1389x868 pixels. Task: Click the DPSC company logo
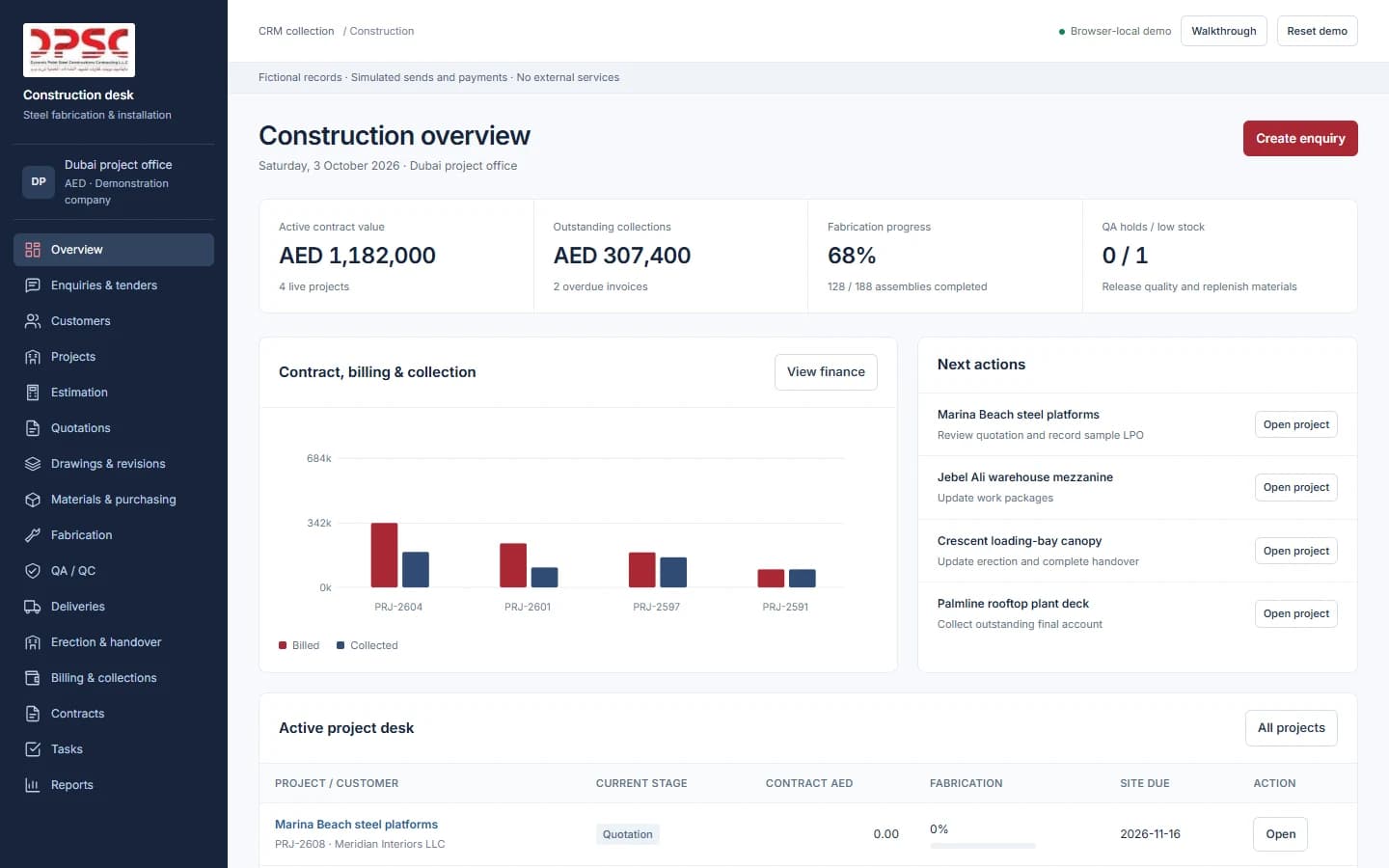[79, 50]
